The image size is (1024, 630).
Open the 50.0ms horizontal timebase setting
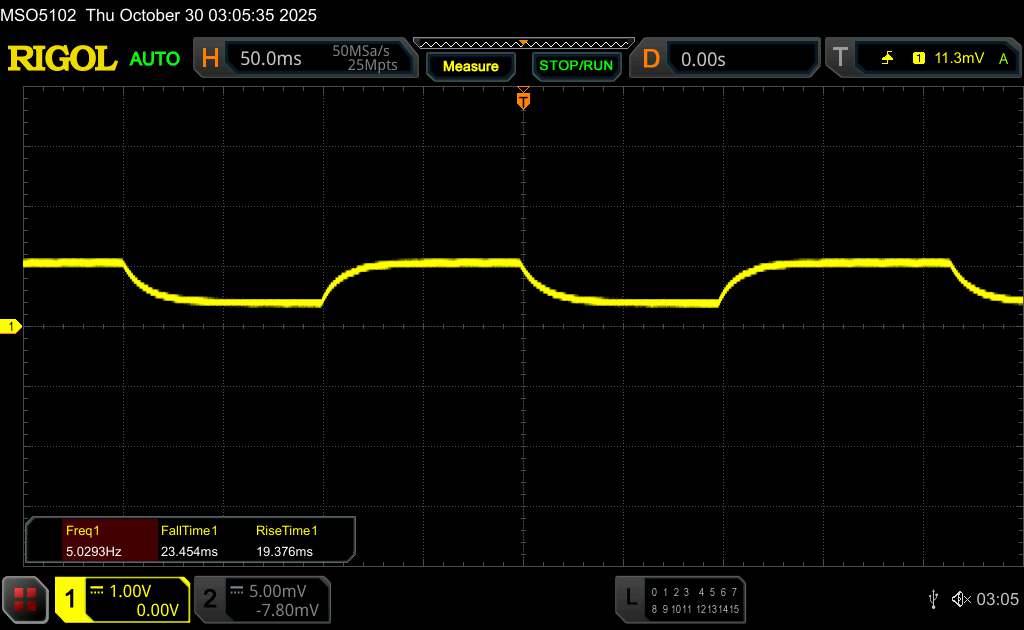271,59
